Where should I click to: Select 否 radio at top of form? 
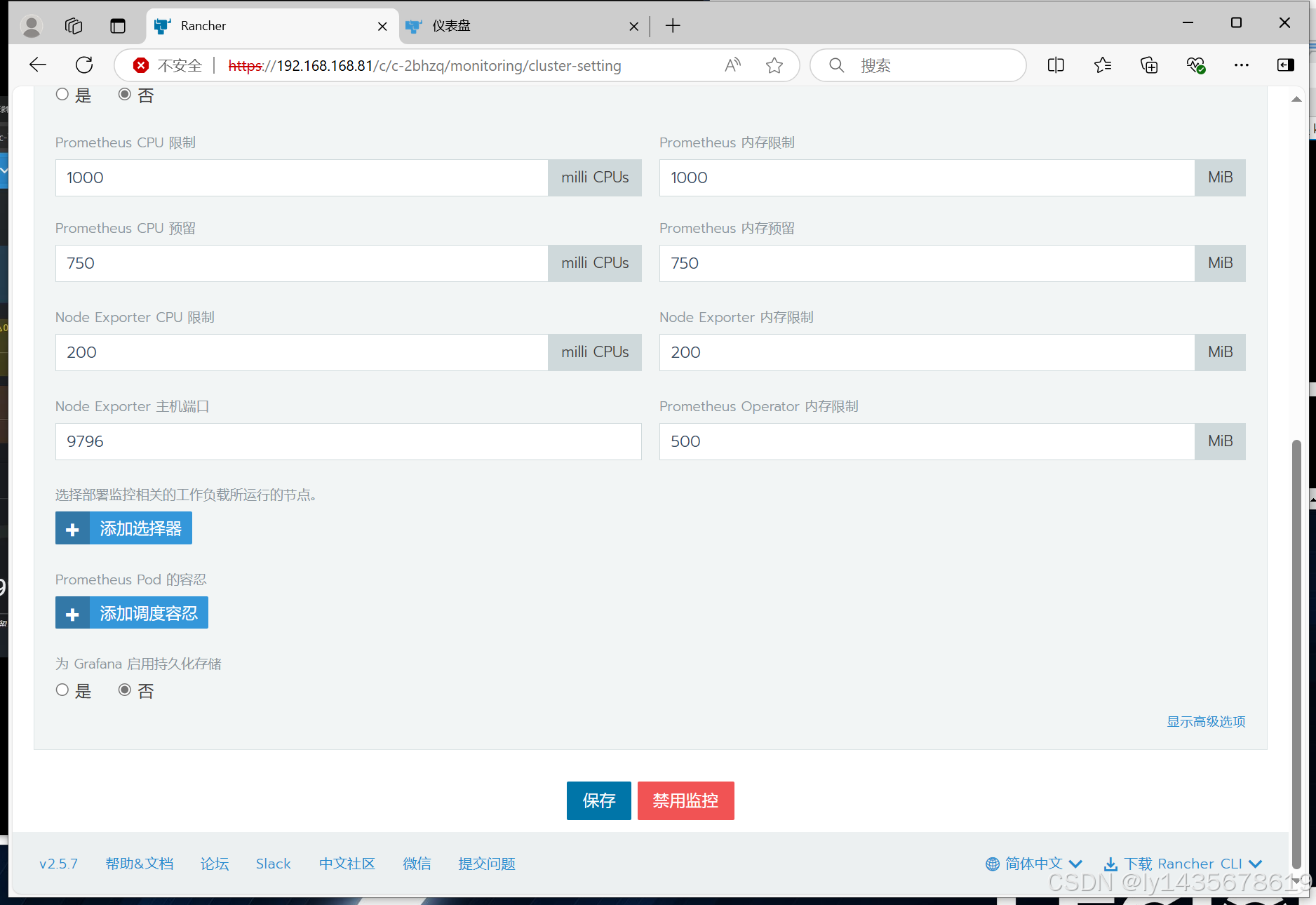click(125, 94)
